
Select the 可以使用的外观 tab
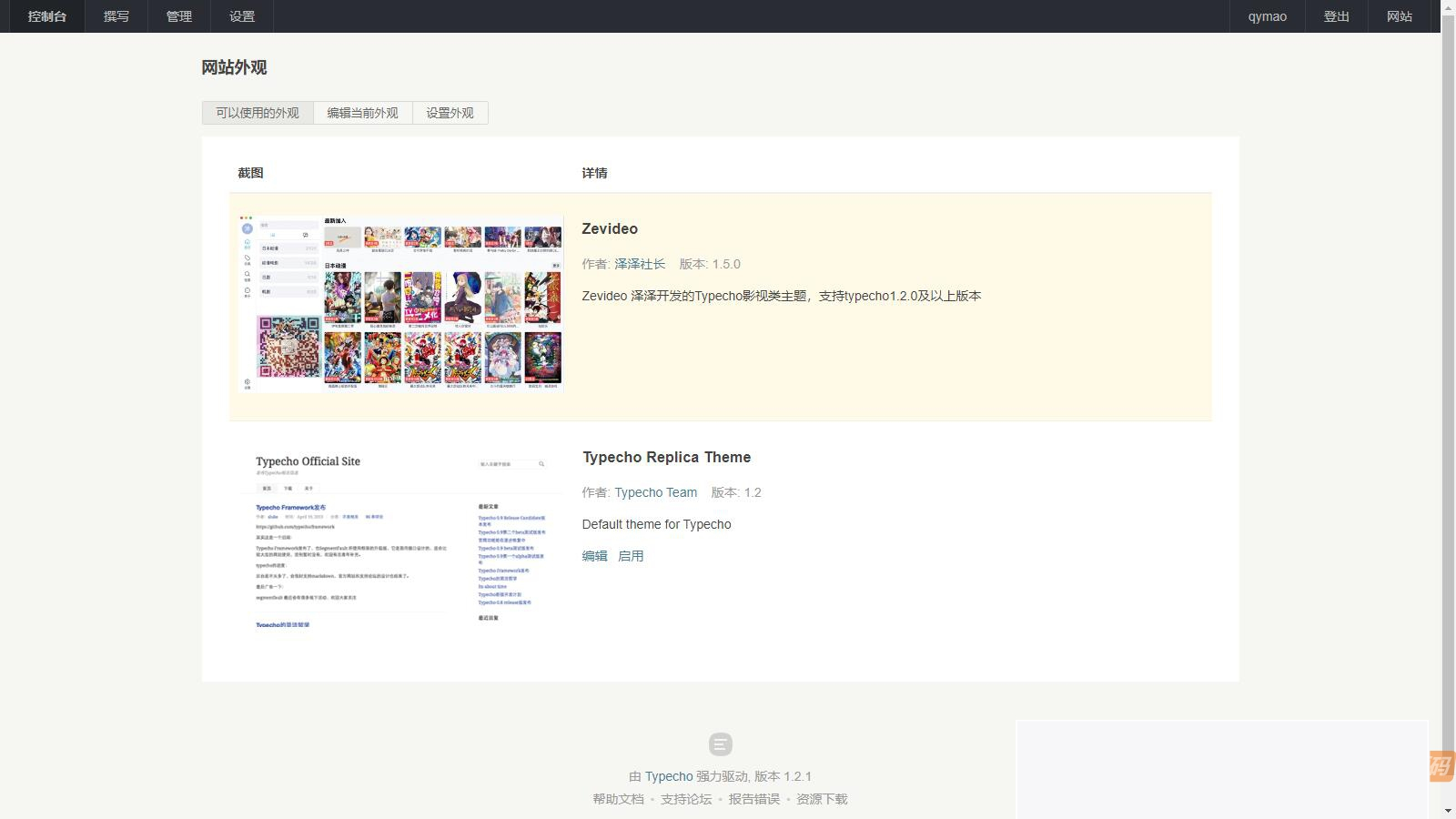coord(258,112)
